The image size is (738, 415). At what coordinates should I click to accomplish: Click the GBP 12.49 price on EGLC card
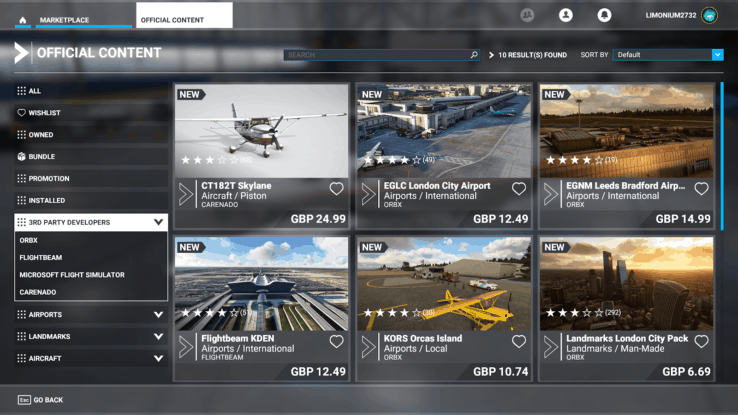click(500, 219)
